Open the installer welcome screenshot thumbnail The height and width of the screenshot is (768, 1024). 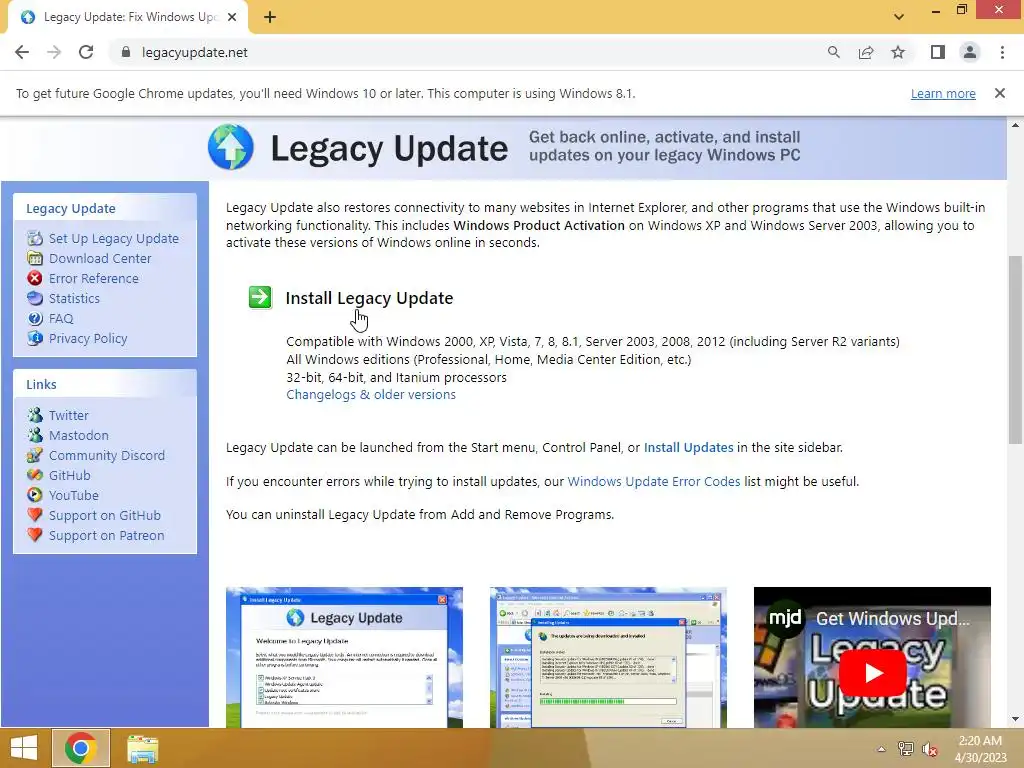[x=344, y=657]
